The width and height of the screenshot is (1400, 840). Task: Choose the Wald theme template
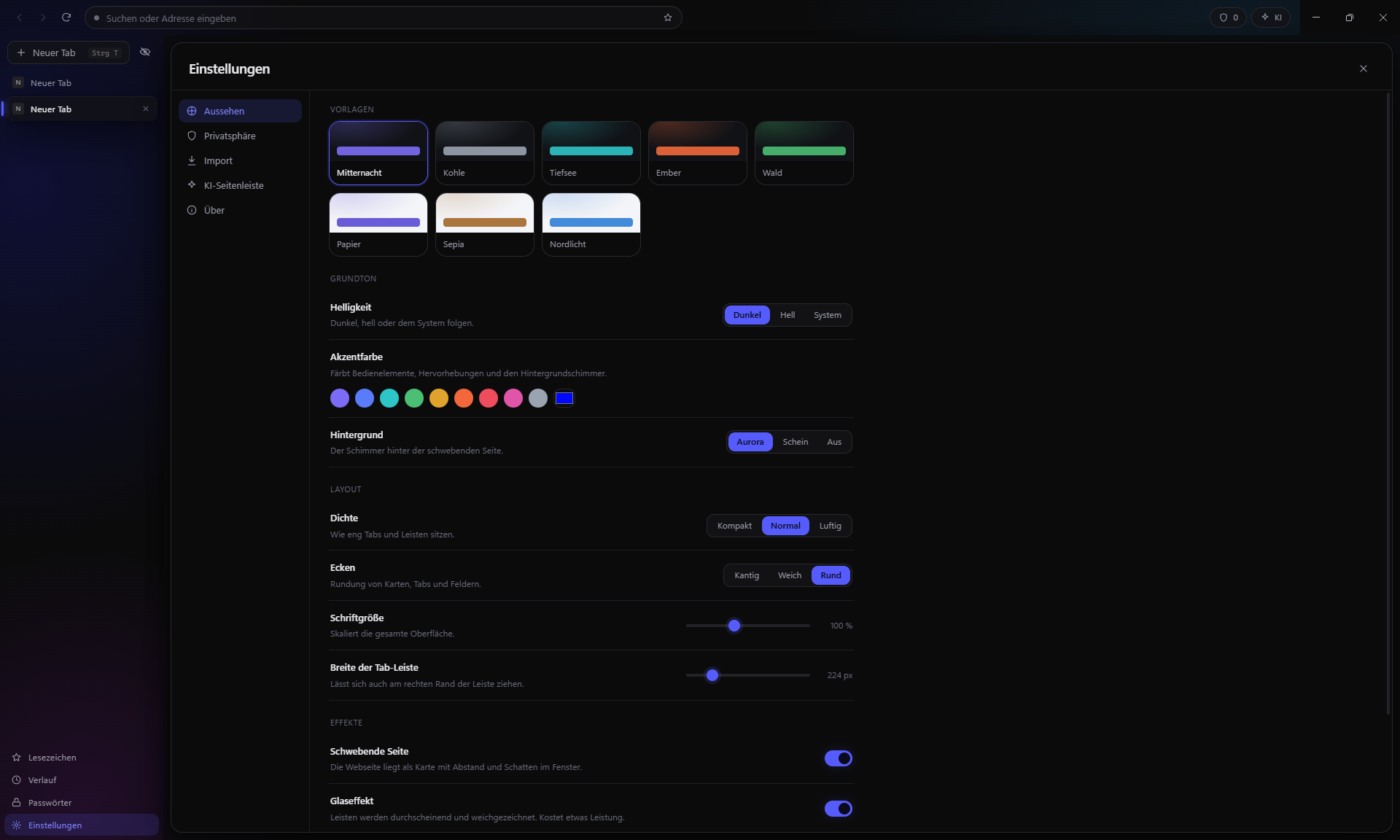804,153
